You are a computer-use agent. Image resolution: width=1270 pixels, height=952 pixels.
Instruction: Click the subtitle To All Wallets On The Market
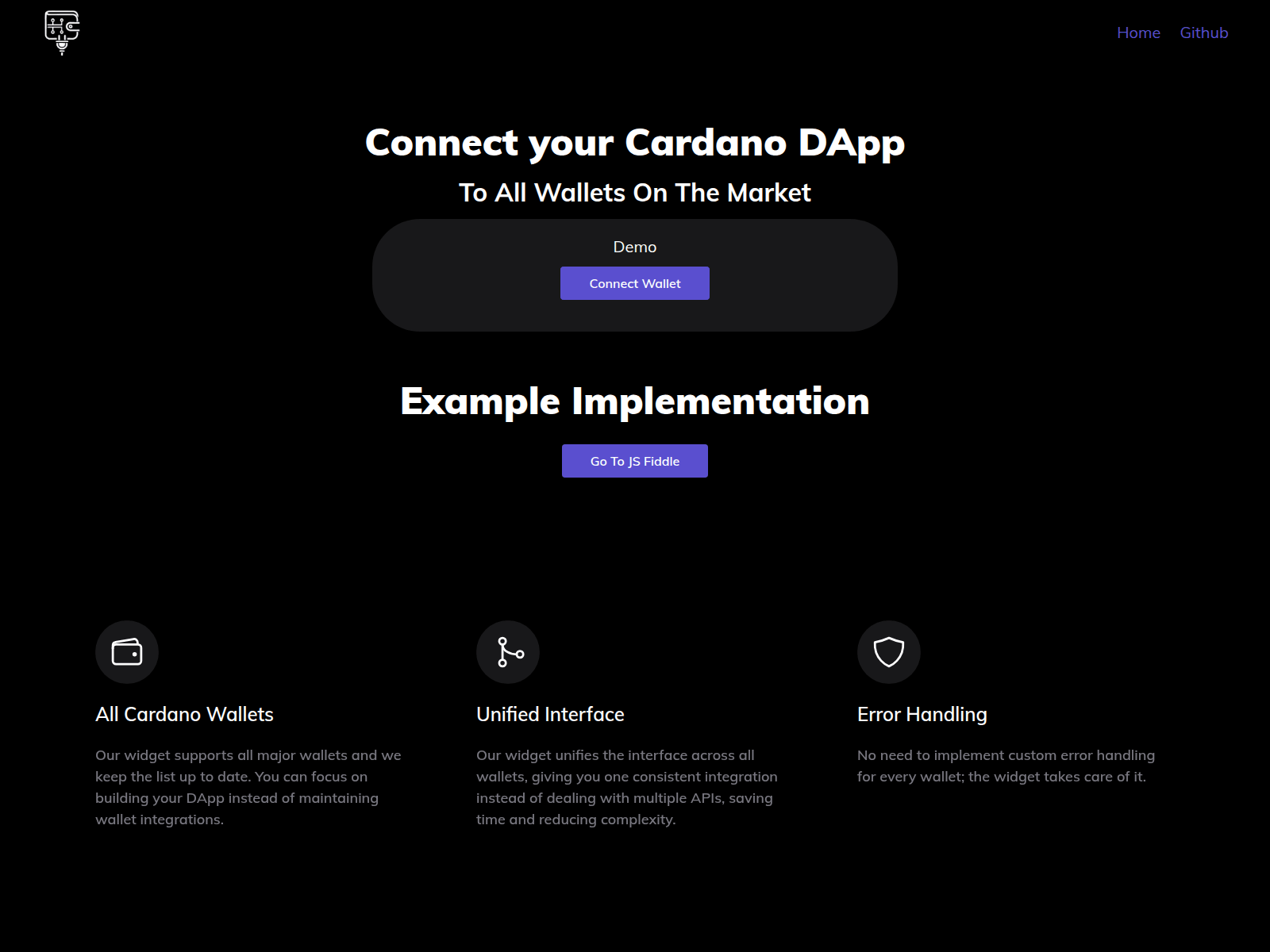pyautogui.click(x=634, y=192)
